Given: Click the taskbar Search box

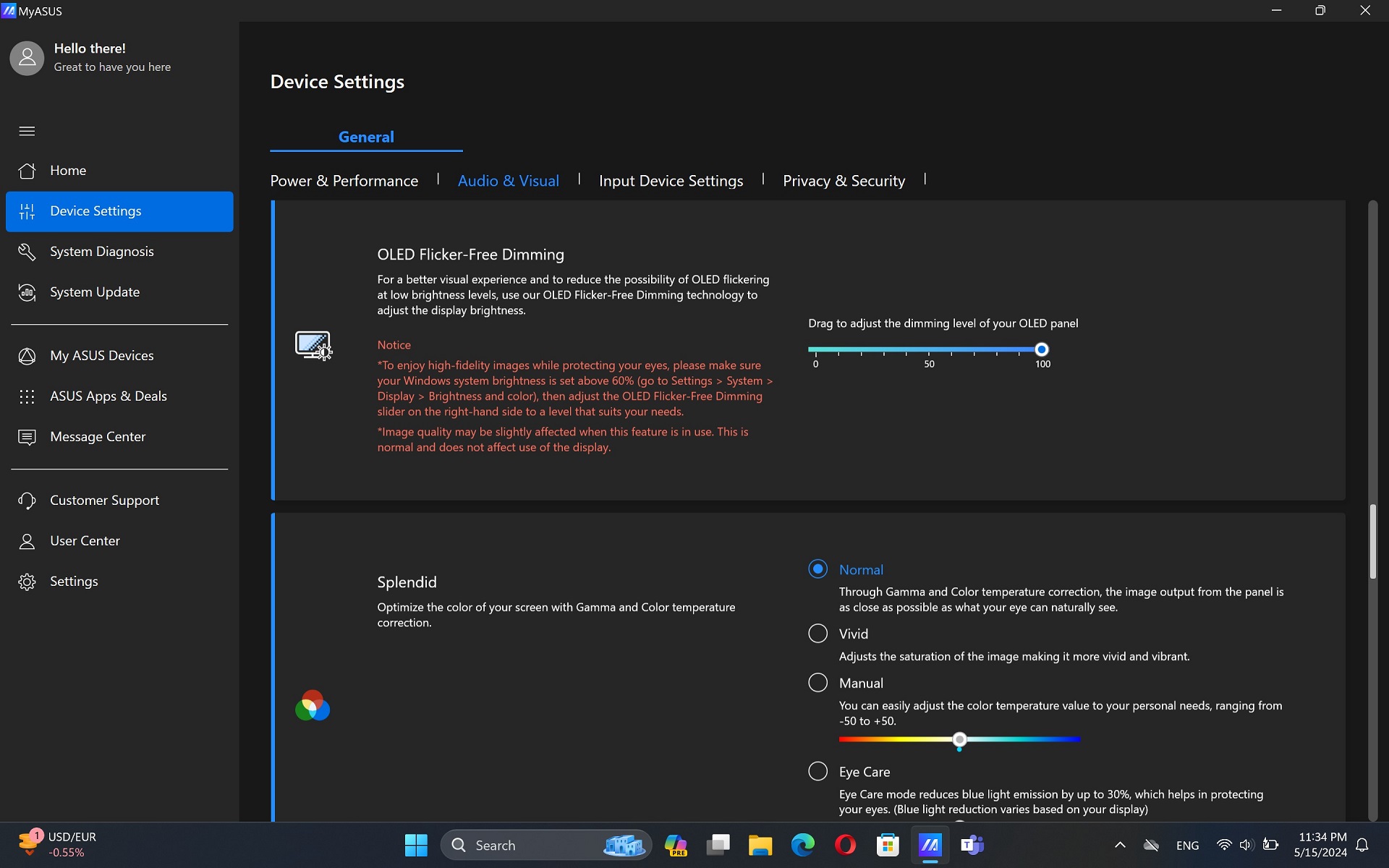Looking at the screenshot, I should coord(546,845).
